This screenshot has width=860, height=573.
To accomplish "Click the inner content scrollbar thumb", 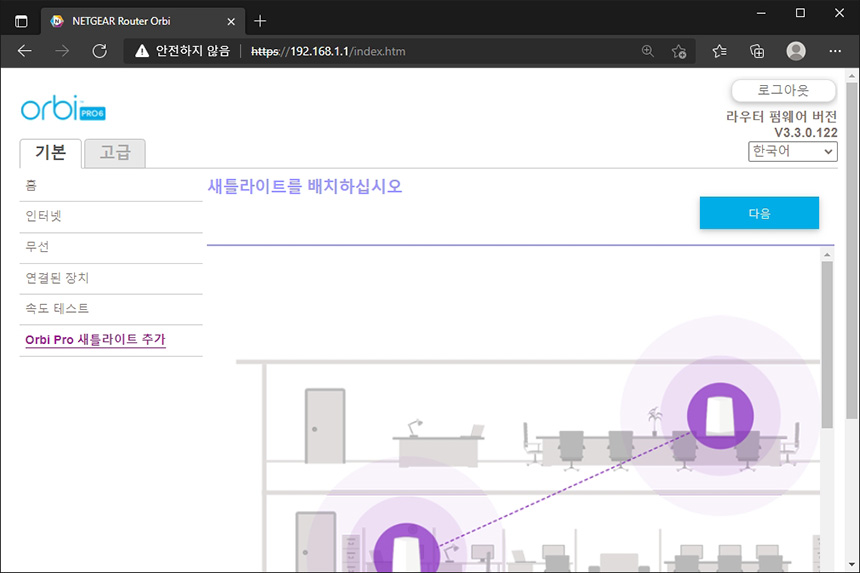I will [827, 344].
